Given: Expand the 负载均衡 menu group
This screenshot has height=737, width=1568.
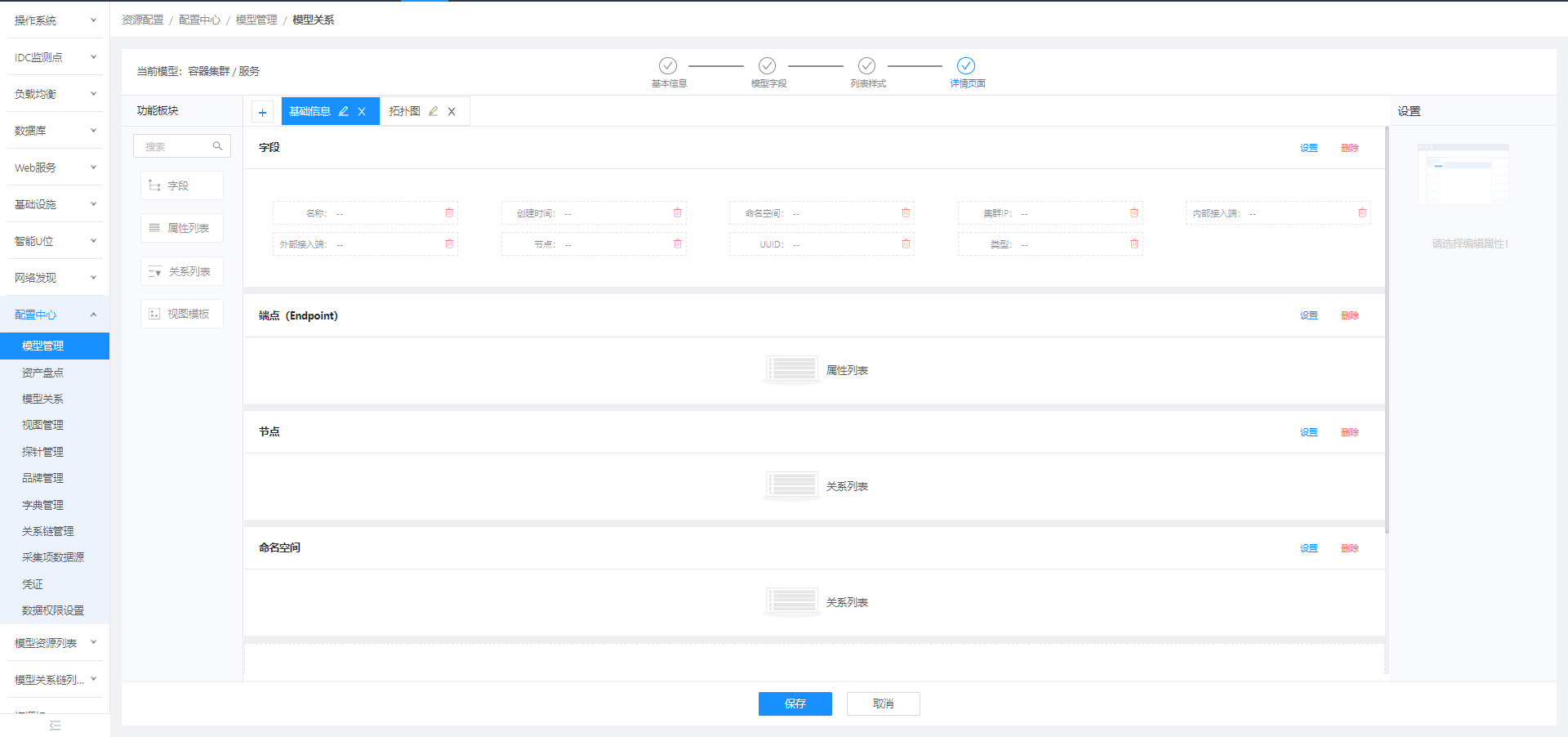Looking at the screenshot, I should point(55,94).
